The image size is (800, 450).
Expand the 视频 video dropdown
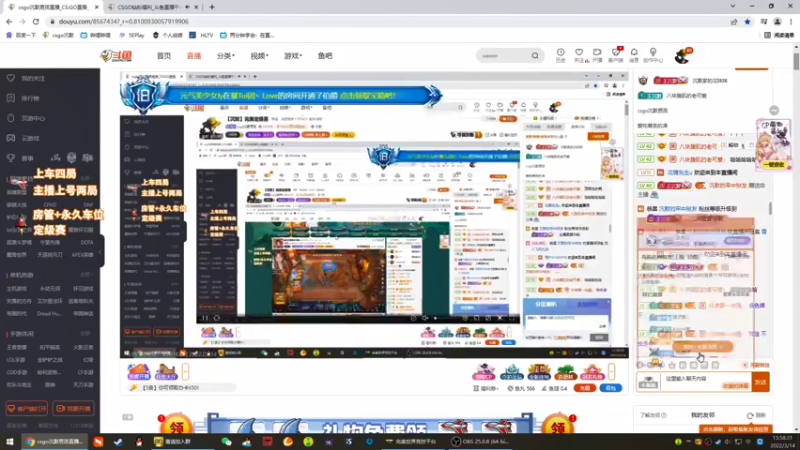pyautogui.click(x=259, y=56)
